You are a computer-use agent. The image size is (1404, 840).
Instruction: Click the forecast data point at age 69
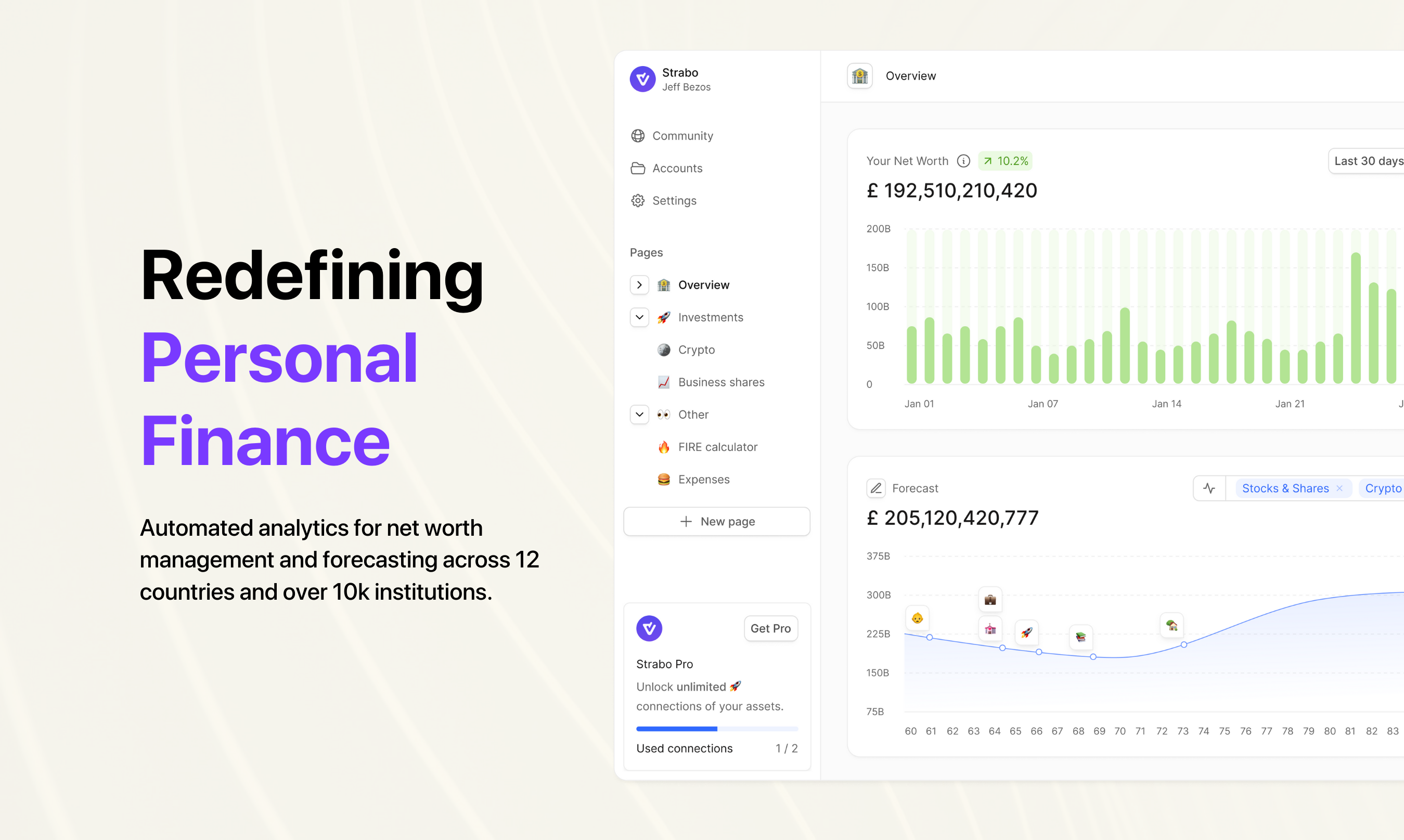click(x=1093, y=656)
